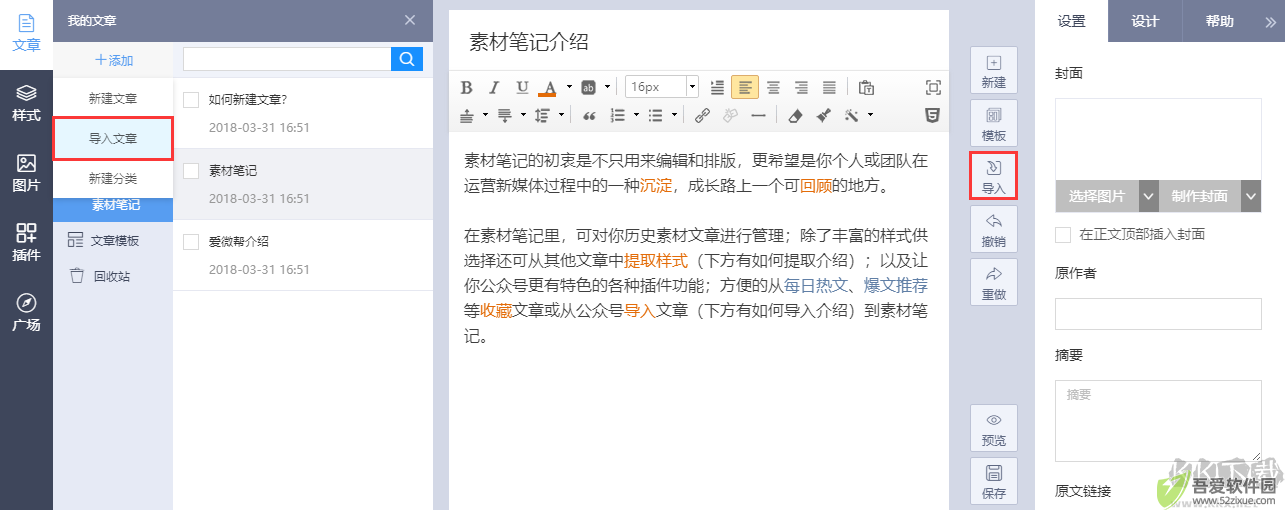Select 新建分类 from the add menu
The height and width of the screenshot is (510, 1285).
(x=113, y=178)
